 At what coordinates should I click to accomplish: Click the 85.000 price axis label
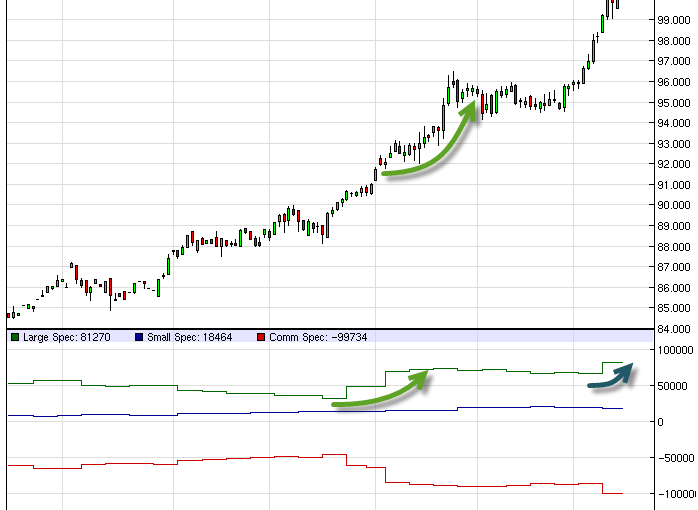pos(674,308)
